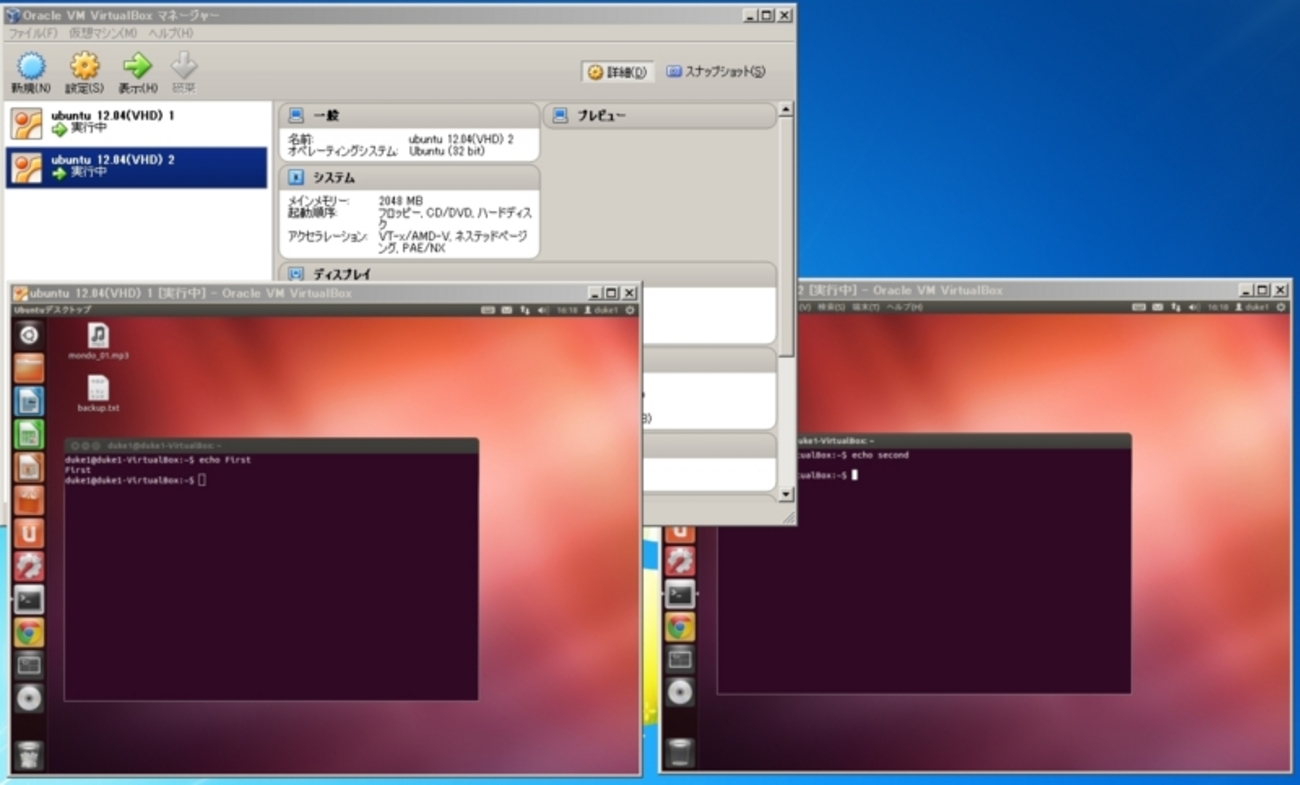Image resolution: width=1300 pixels, height=785 pixels.
Task: Open Ubuntu One in VM 1 launcher
Action: coord(29,533)
